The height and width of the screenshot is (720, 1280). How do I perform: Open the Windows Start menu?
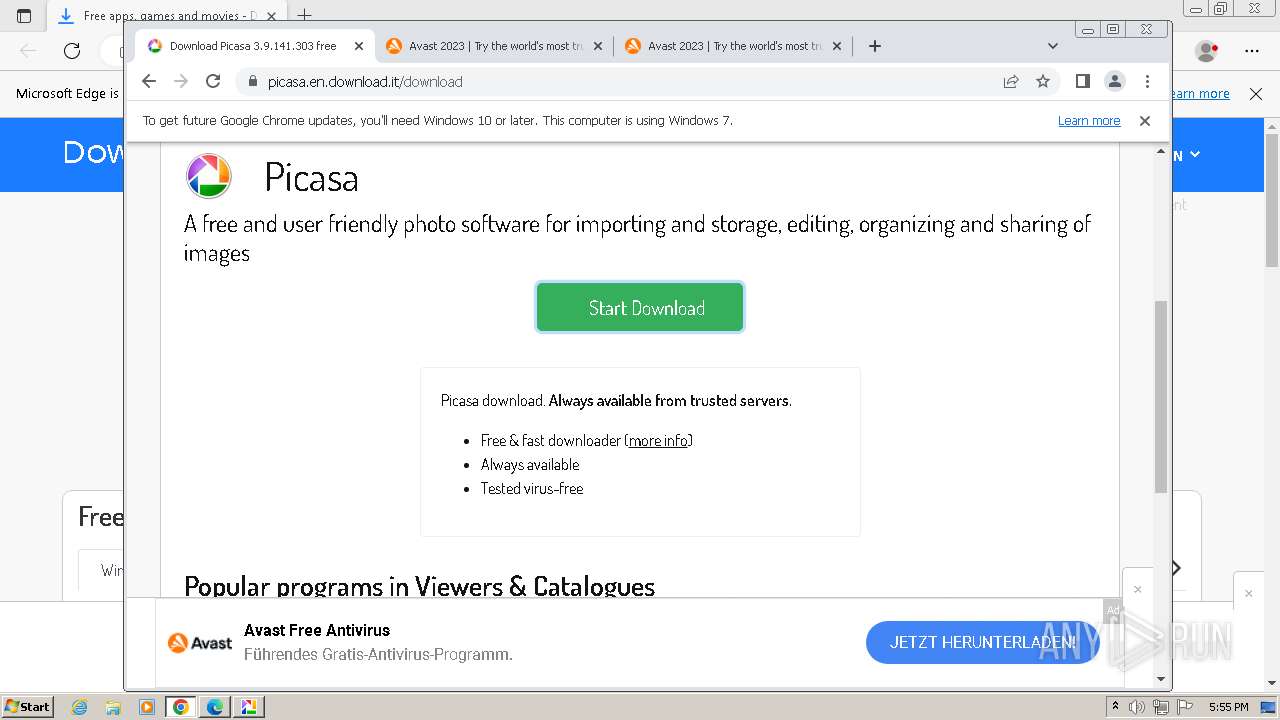tap(27, 707)
